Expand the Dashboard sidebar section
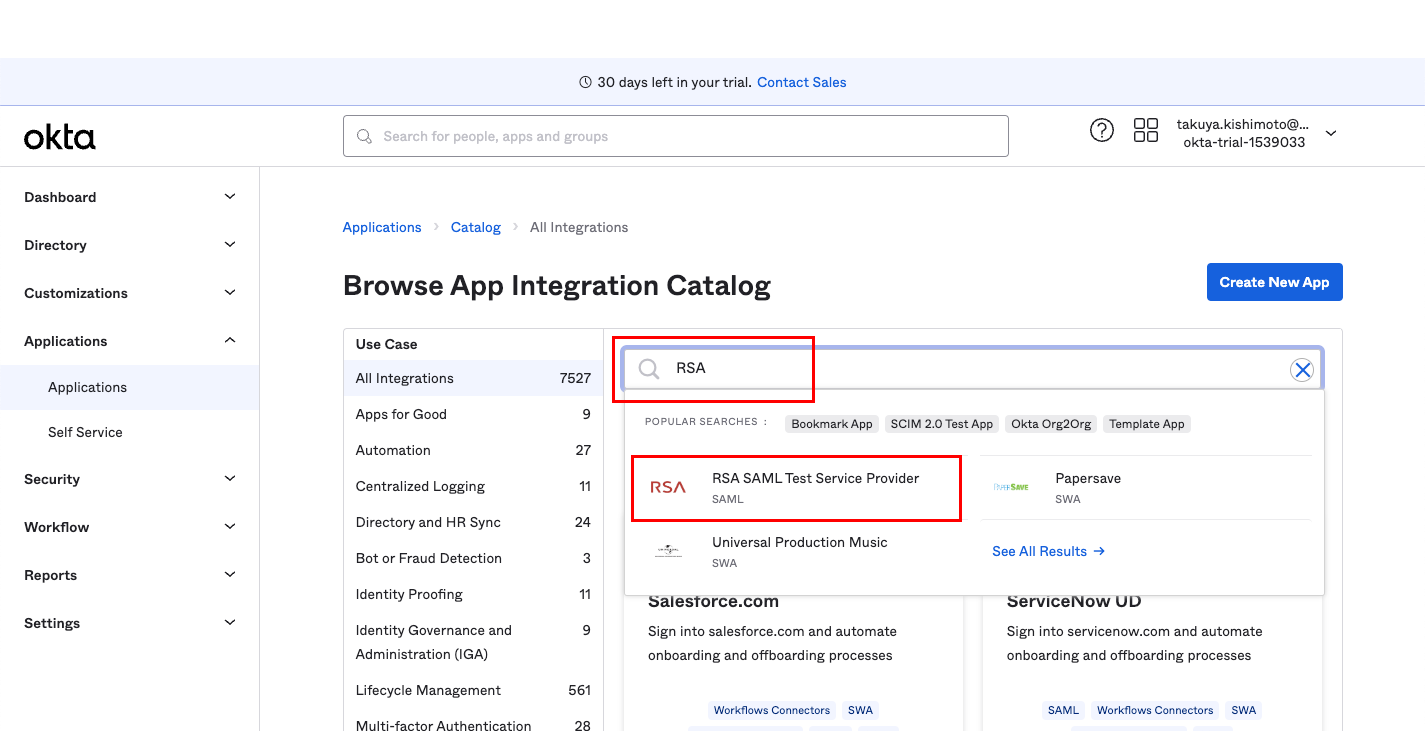Viewport: 1425px width, 731px height. pyautogui.click(x=230, y=197)
